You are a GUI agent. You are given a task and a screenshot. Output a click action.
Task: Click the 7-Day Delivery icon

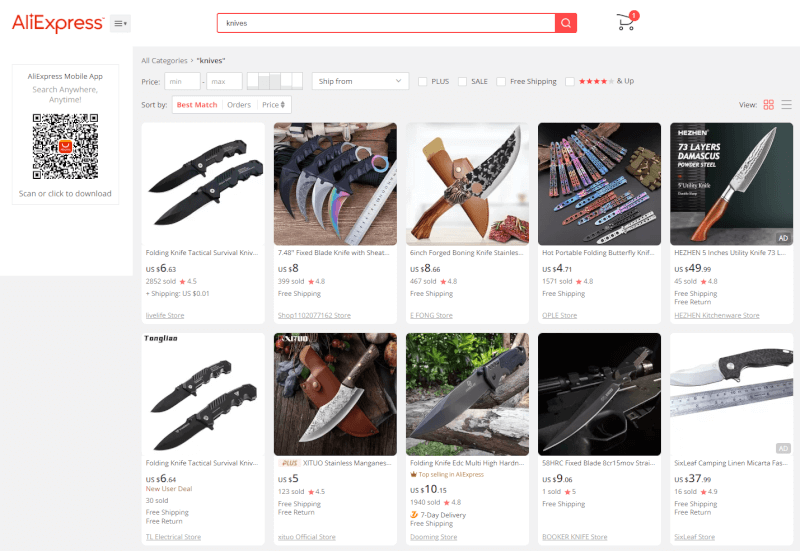(x=414, y=515)
